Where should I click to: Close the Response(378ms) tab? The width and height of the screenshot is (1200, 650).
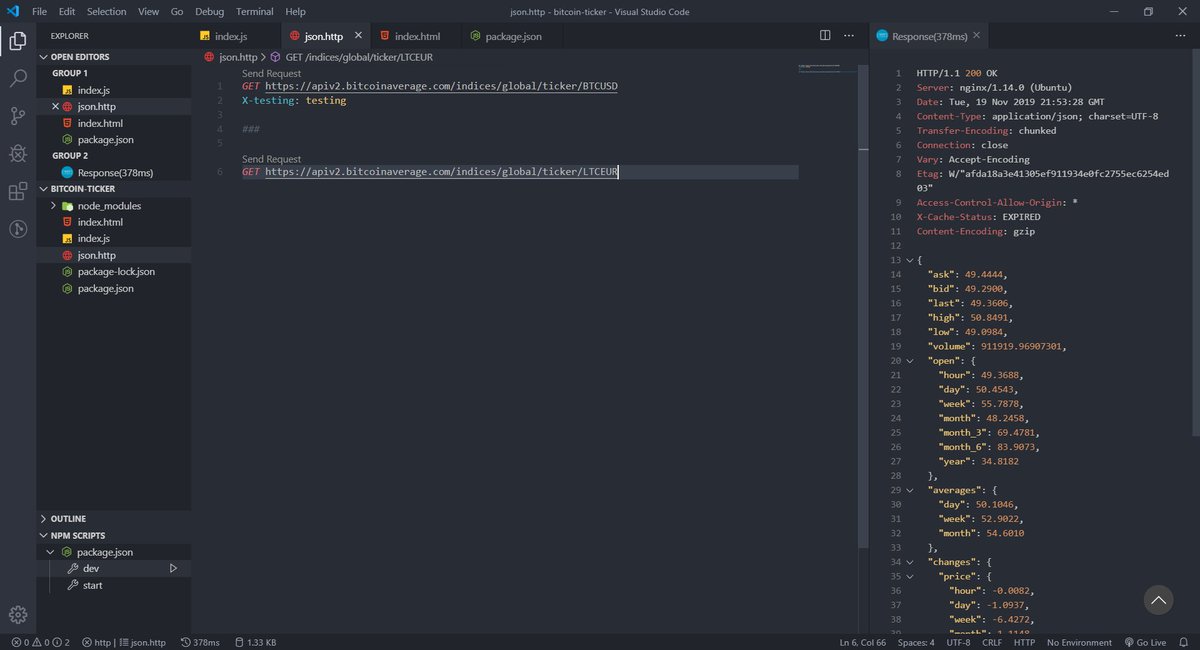976,36
